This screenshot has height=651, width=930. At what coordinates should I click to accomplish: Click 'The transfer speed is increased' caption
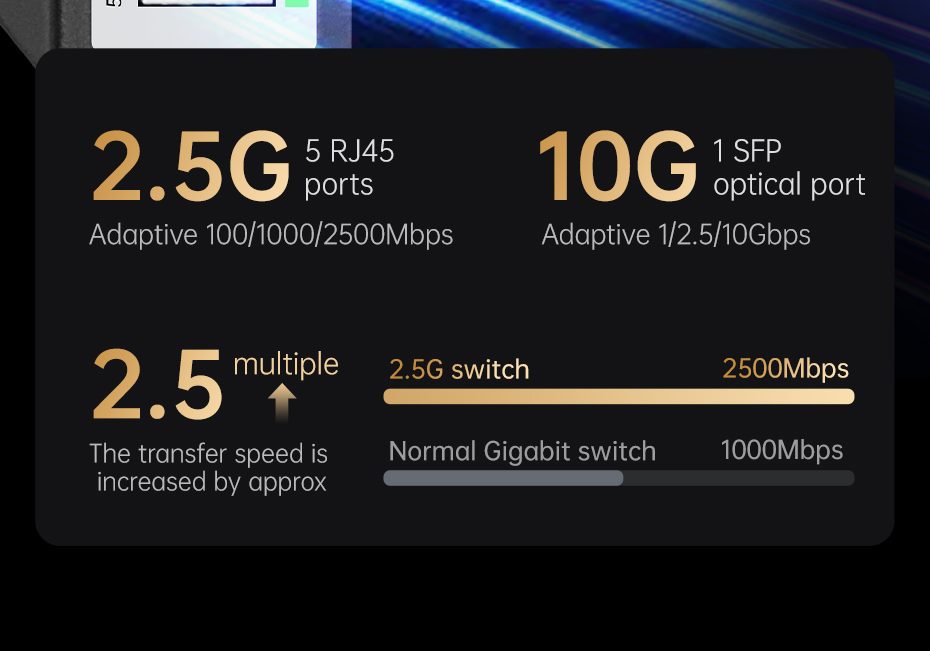(x=209, y=468)
